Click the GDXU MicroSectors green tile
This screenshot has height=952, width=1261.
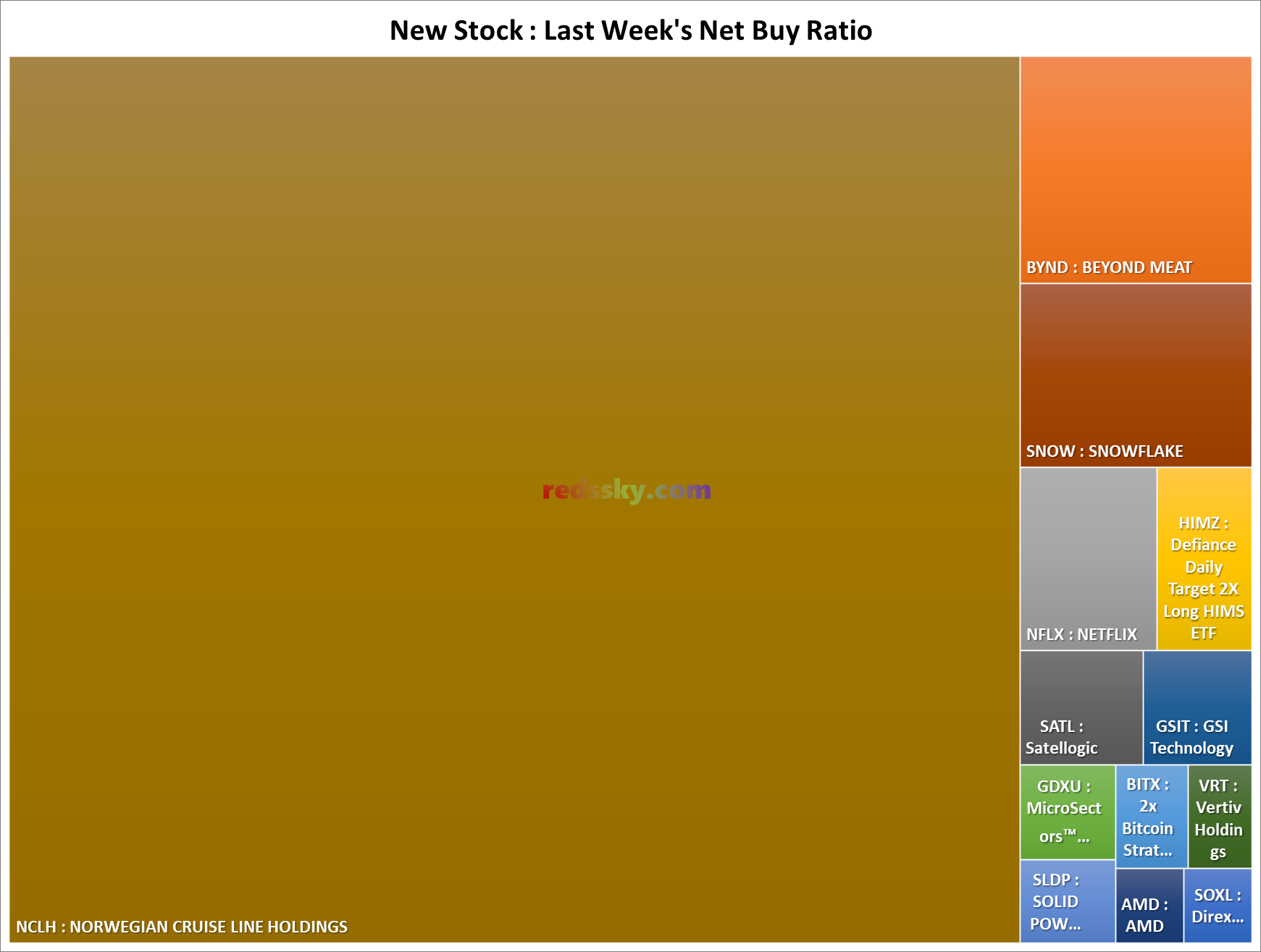click(1068, 812)
